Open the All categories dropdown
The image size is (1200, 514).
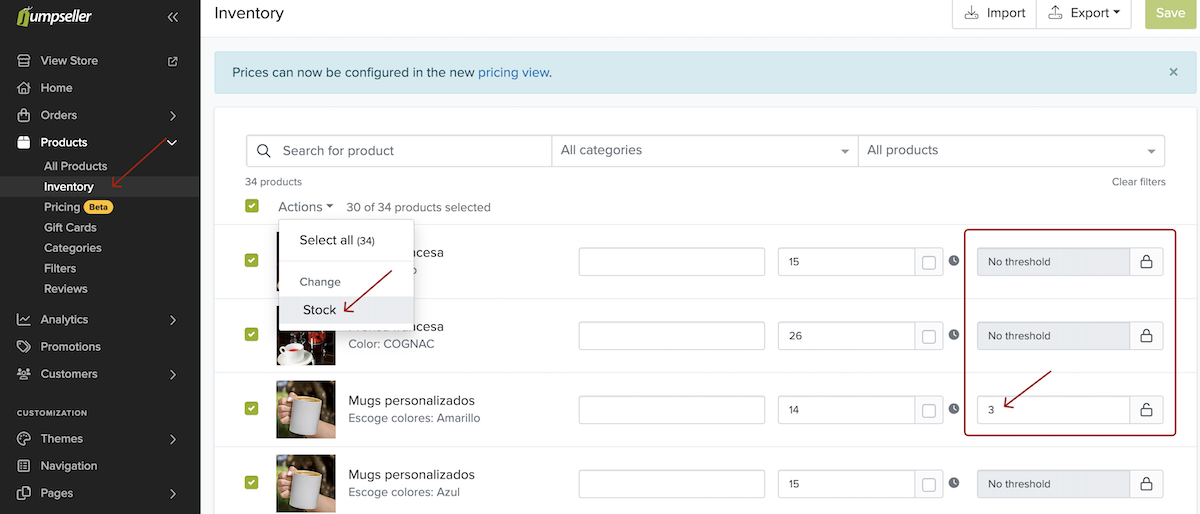(704, 150)
